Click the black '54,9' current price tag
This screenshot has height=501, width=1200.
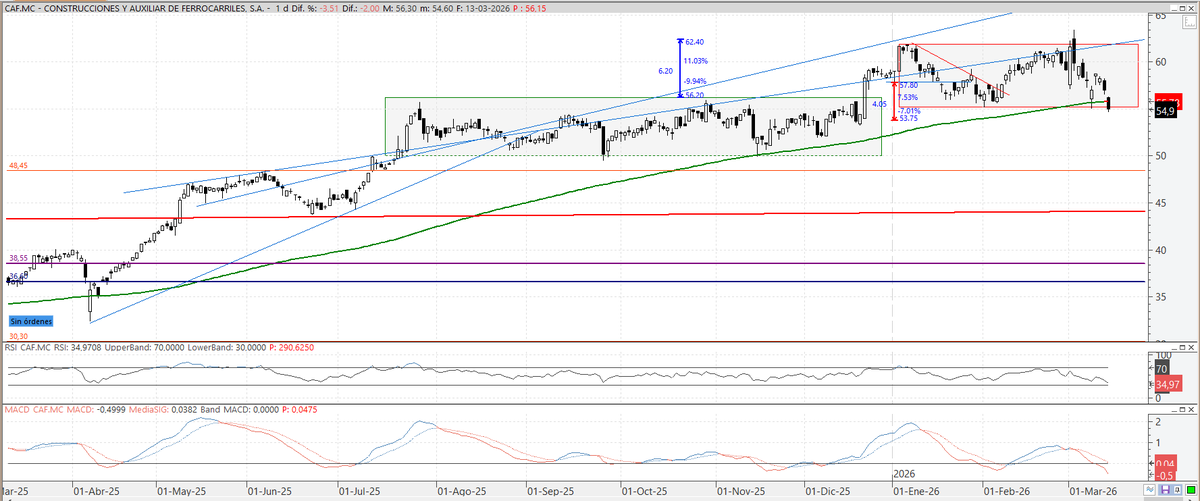tap(1166, 112)
